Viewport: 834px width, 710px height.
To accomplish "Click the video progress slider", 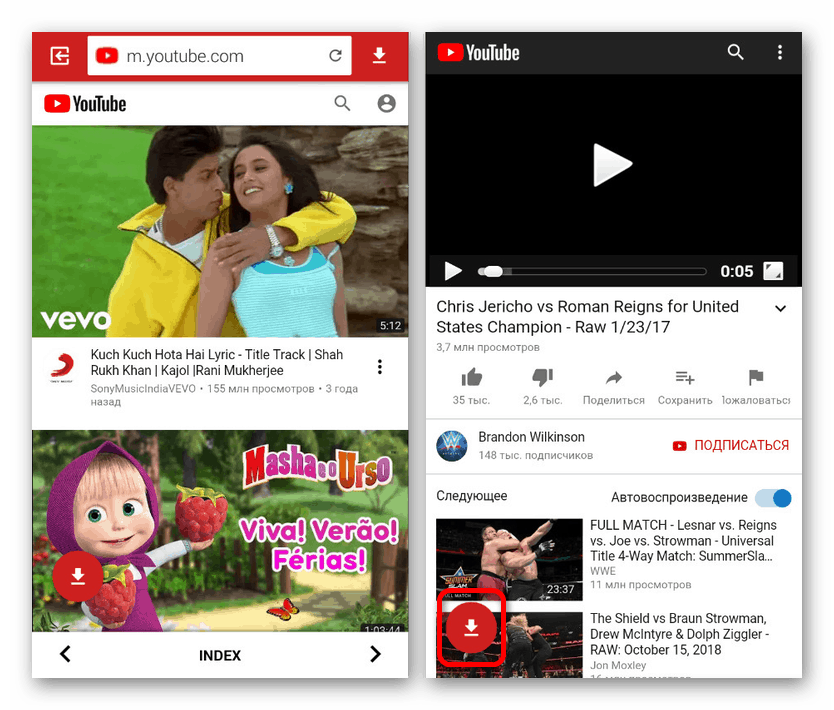I will point(592,272).
